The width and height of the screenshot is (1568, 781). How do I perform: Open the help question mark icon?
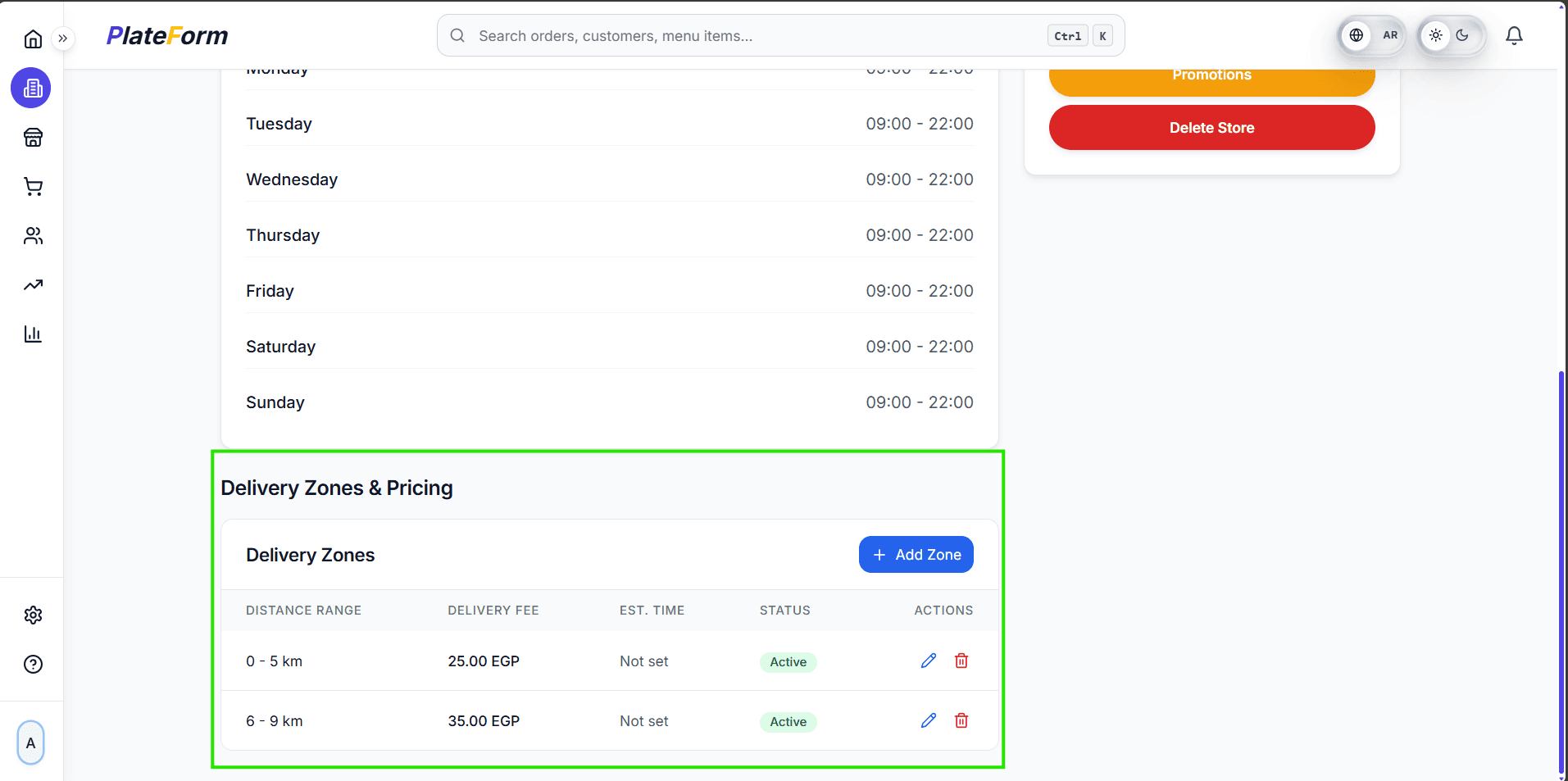33,664
